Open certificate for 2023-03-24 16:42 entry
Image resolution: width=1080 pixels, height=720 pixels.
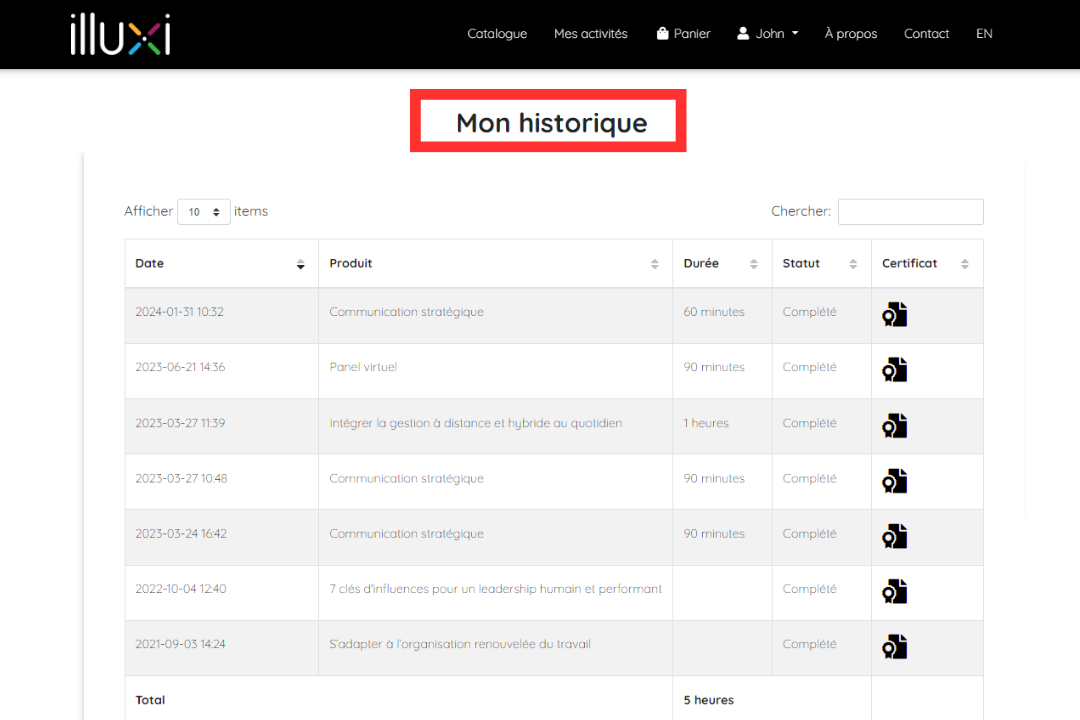coord(894,536)
